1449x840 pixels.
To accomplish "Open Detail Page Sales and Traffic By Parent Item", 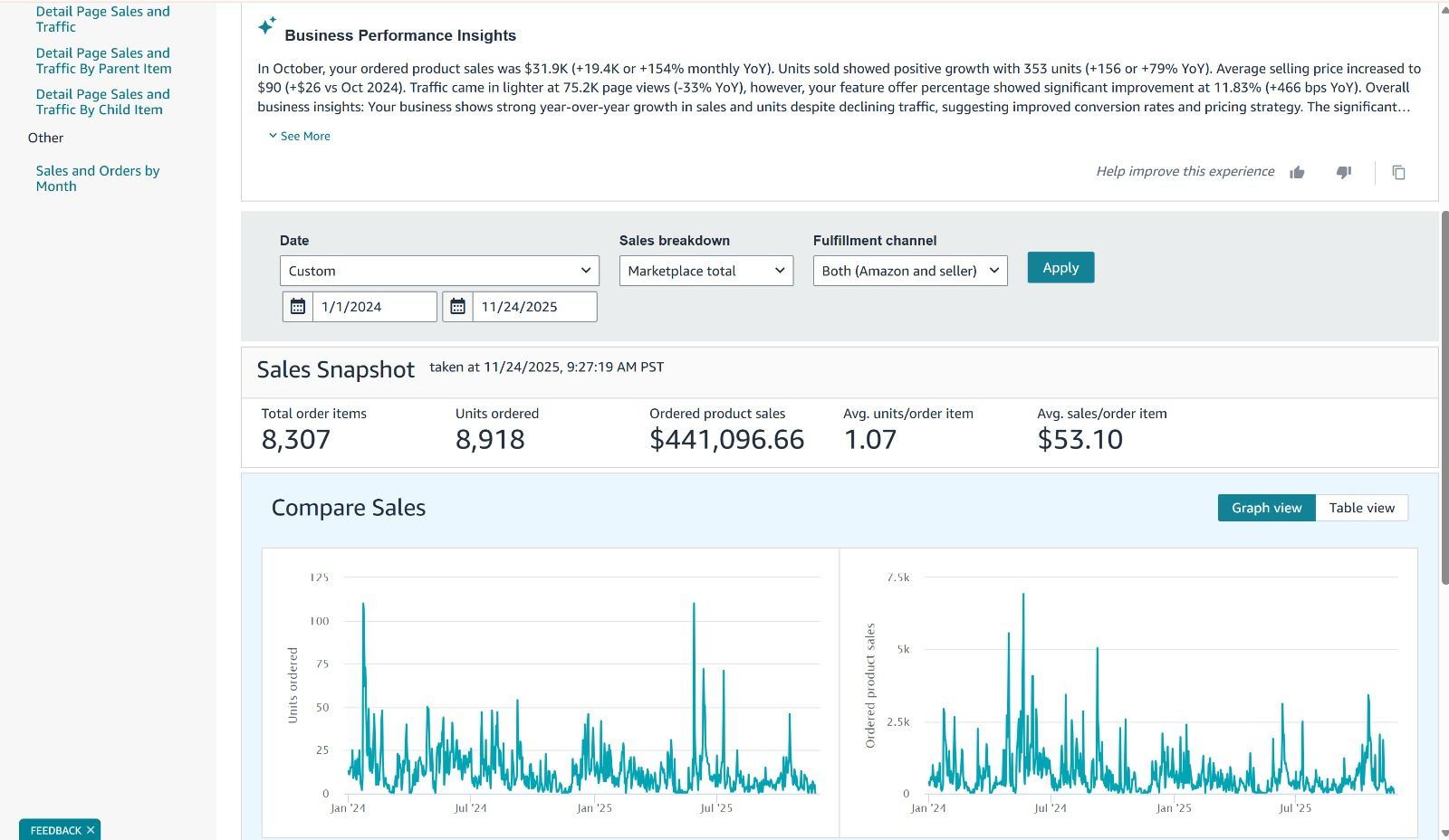I will 103,61.
